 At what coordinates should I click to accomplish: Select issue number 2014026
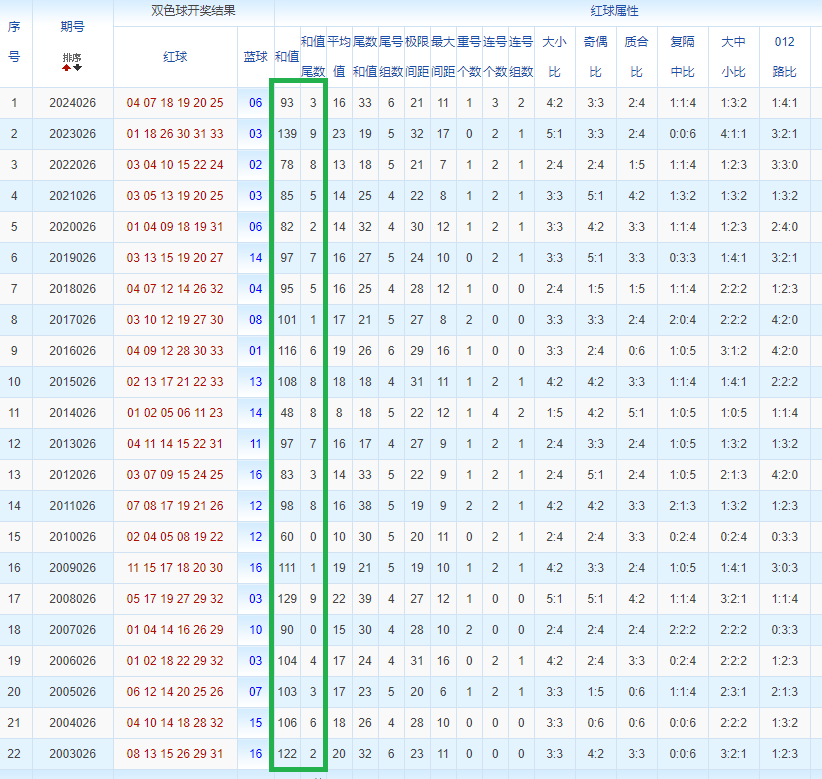point(73,413)
